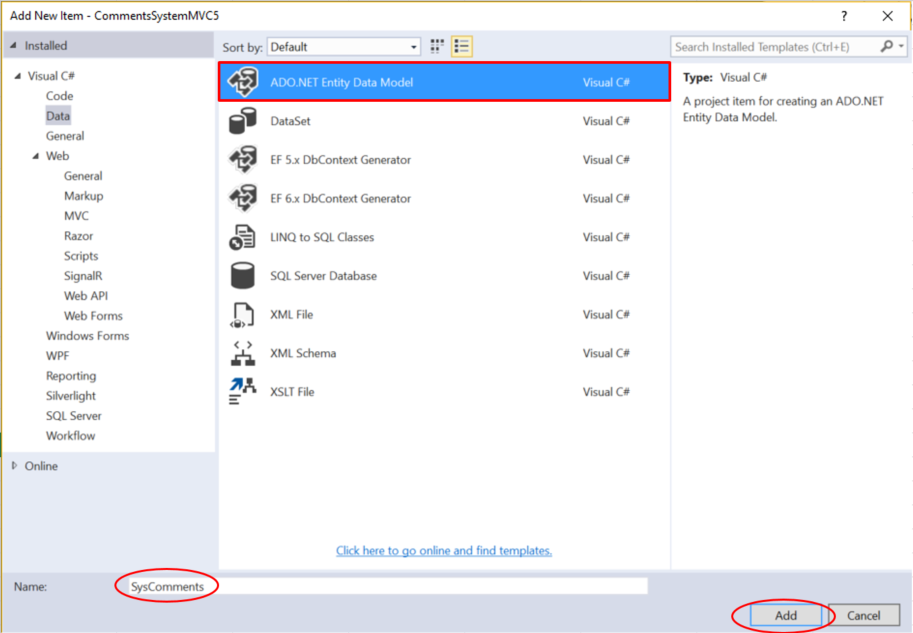
Task: Click the Add button
Action: point(785,615)
